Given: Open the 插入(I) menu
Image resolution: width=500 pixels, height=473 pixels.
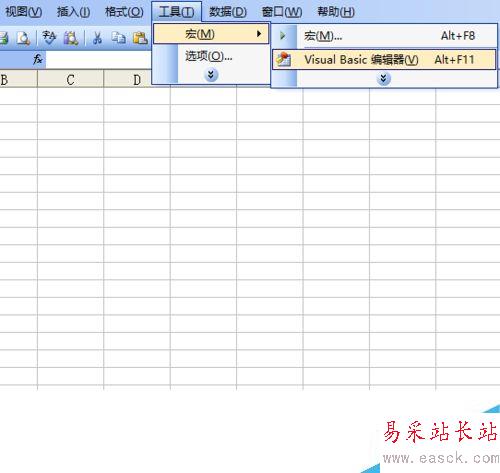Looking at the screenshot, I should pyautogui.click(x=73, y=12).
